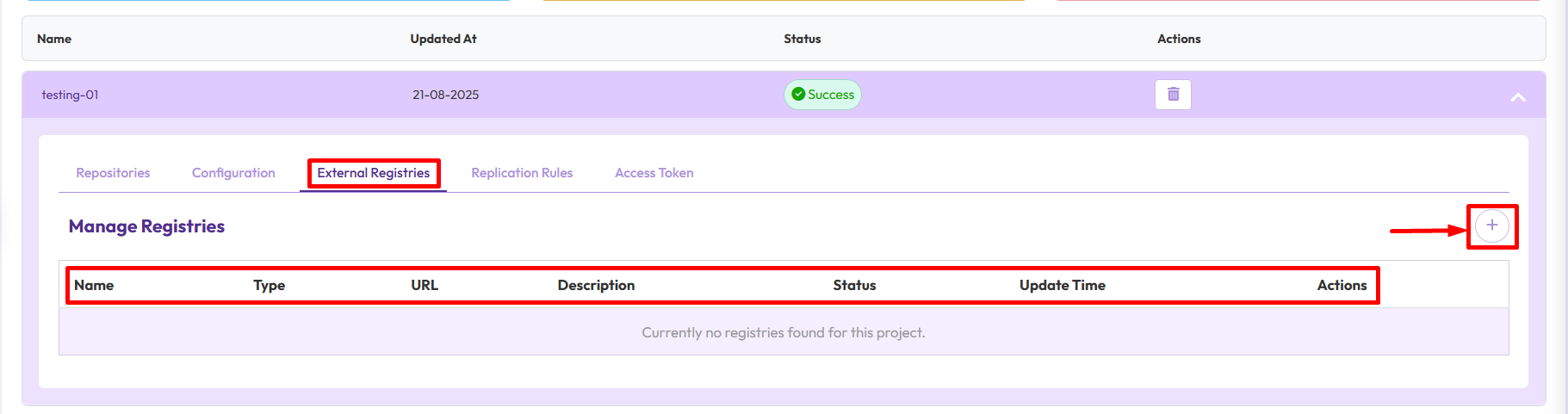Click the green Success status badge

(822, 95)
